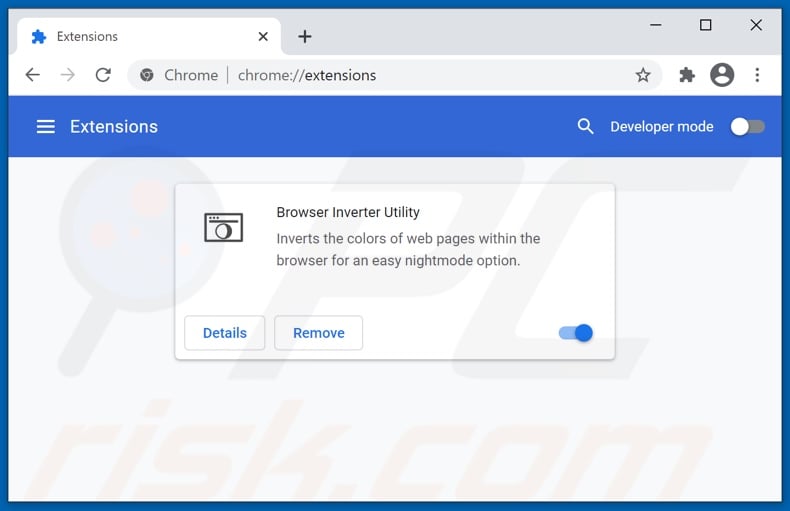790x511 pixels.
Task: Open Details for Browser Inverter Utility
Action: [225, 333]
